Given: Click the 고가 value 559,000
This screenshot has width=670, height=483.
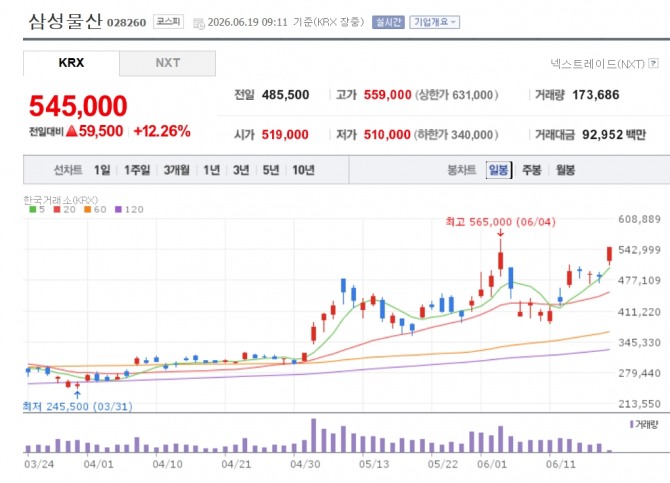Looking at the screenshot, I should click(x=388, y=95).
